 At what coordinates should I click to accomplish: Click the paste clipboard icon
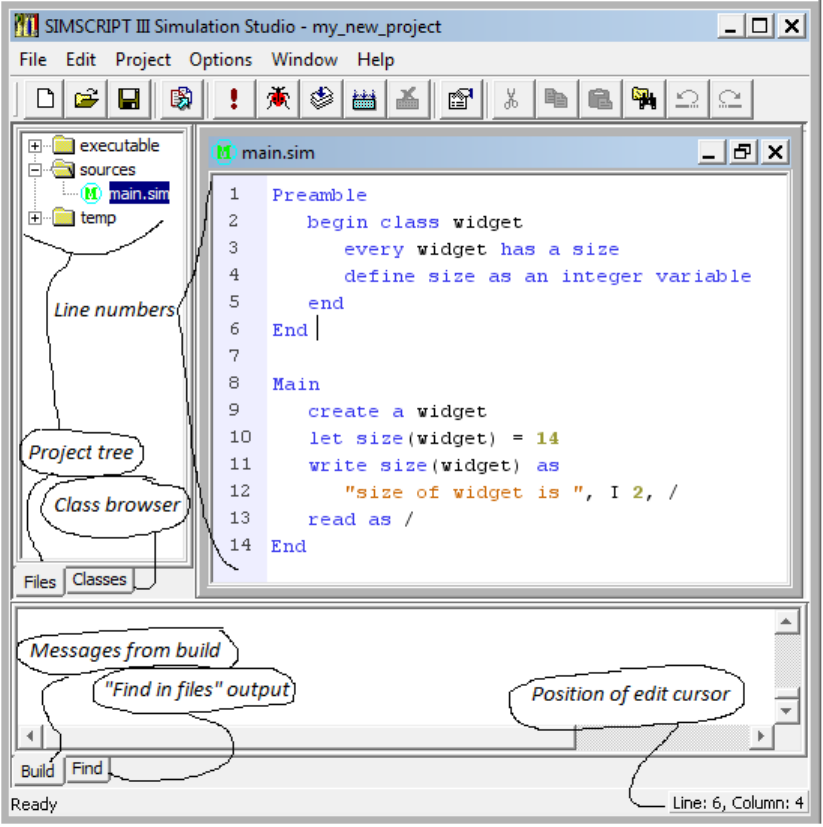[x=600, y=99]
